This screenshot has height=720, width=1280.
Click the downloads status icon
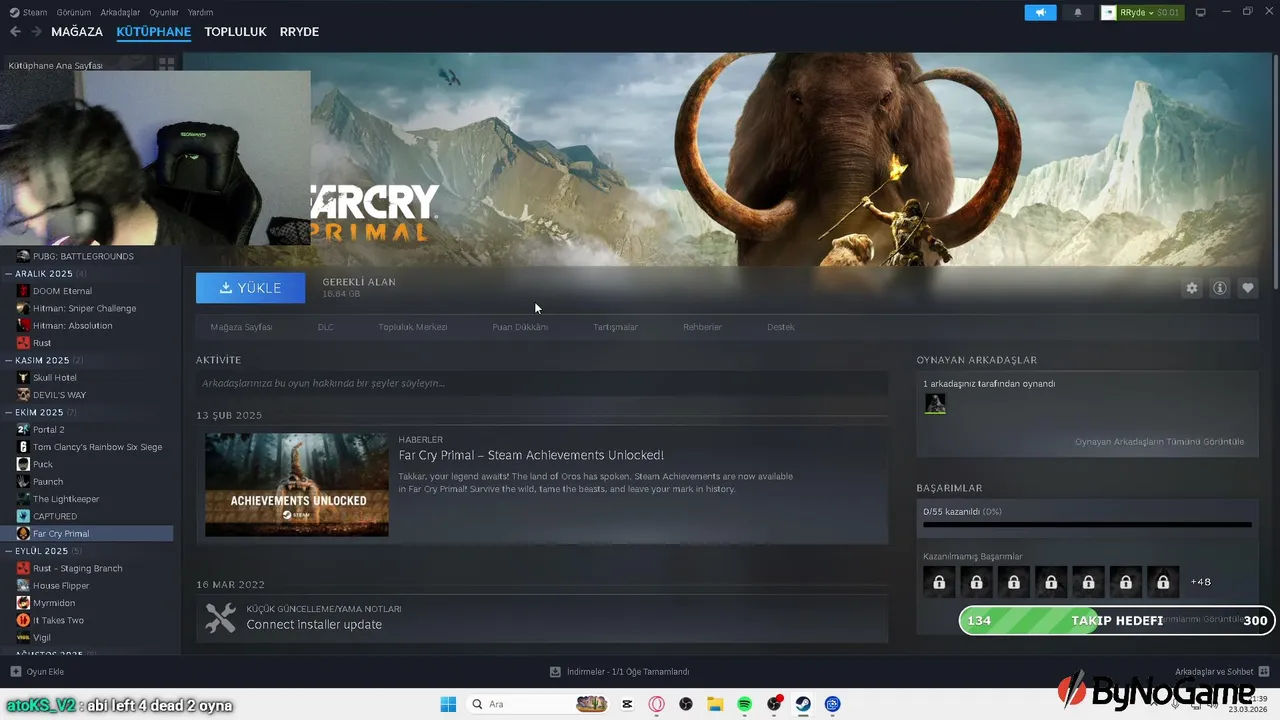(555, 672)
